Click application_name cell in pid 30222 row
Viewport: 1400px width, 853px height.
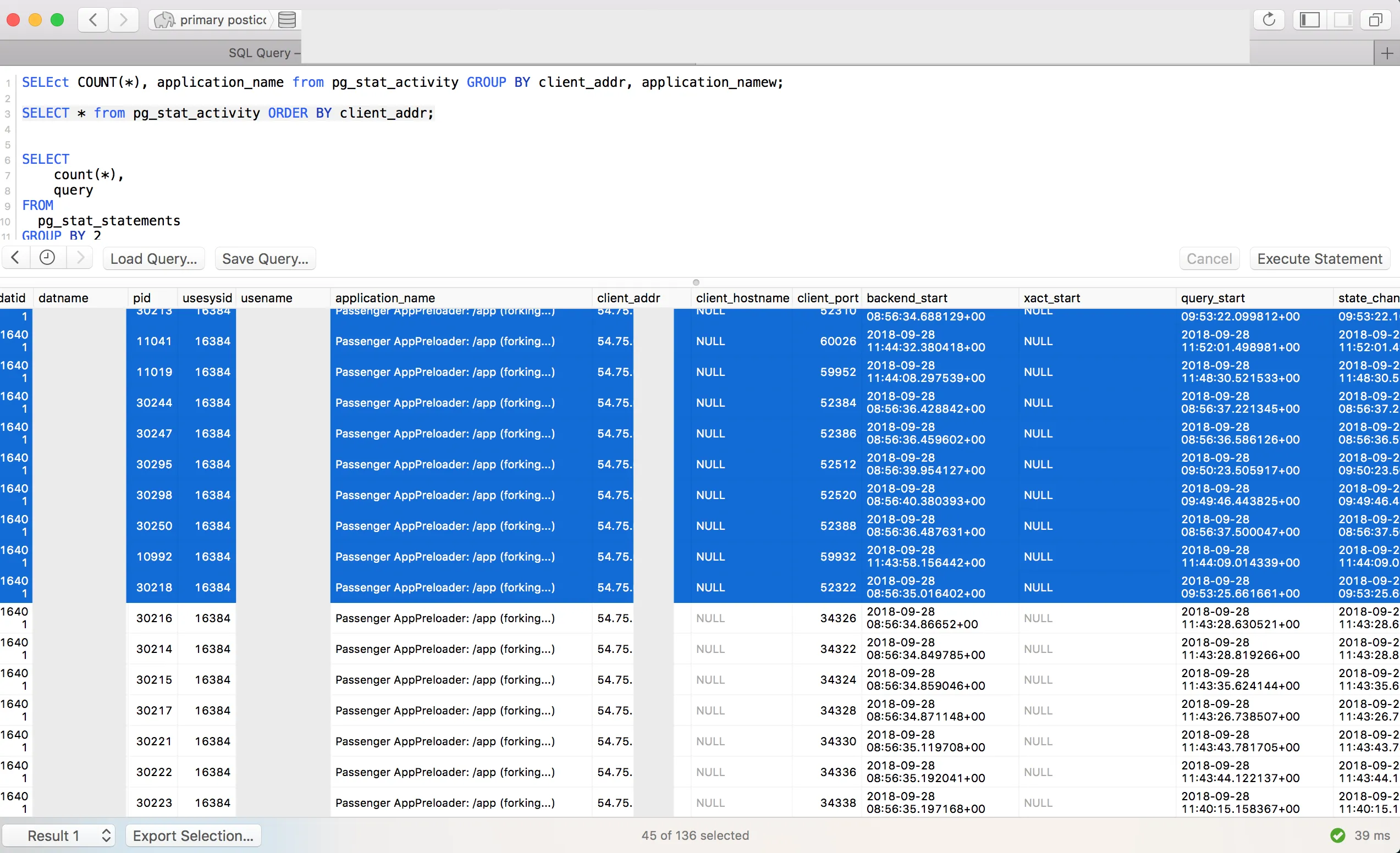pyautogui.click(x=461, y=772)
